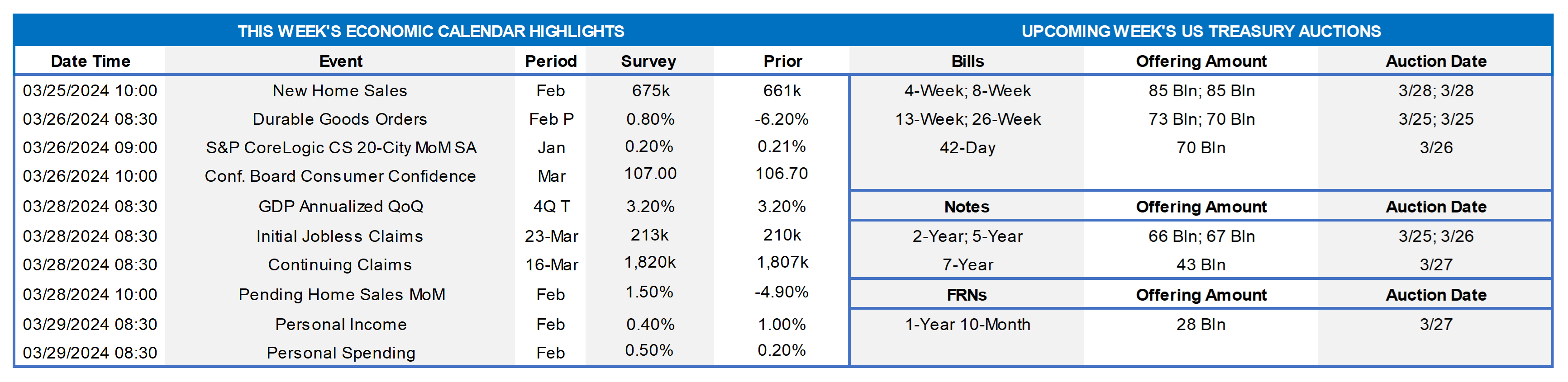This screenshot has width=1568, height=382.
Task: Select the Bills section header
Action: pyautogui.click(x=967, y=61)
